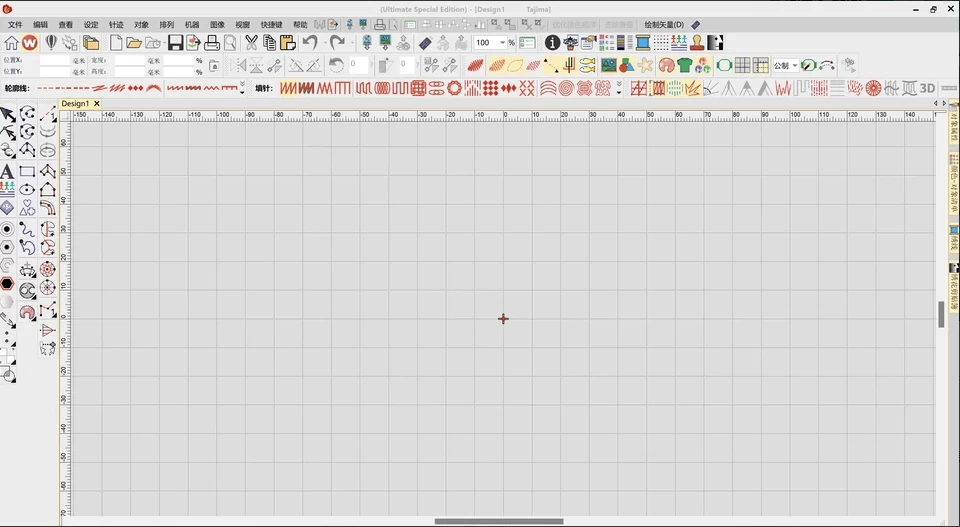The image size is (960, 527).
Task: Click the 绘制矢量(D) button
Action: pos(664,24)
